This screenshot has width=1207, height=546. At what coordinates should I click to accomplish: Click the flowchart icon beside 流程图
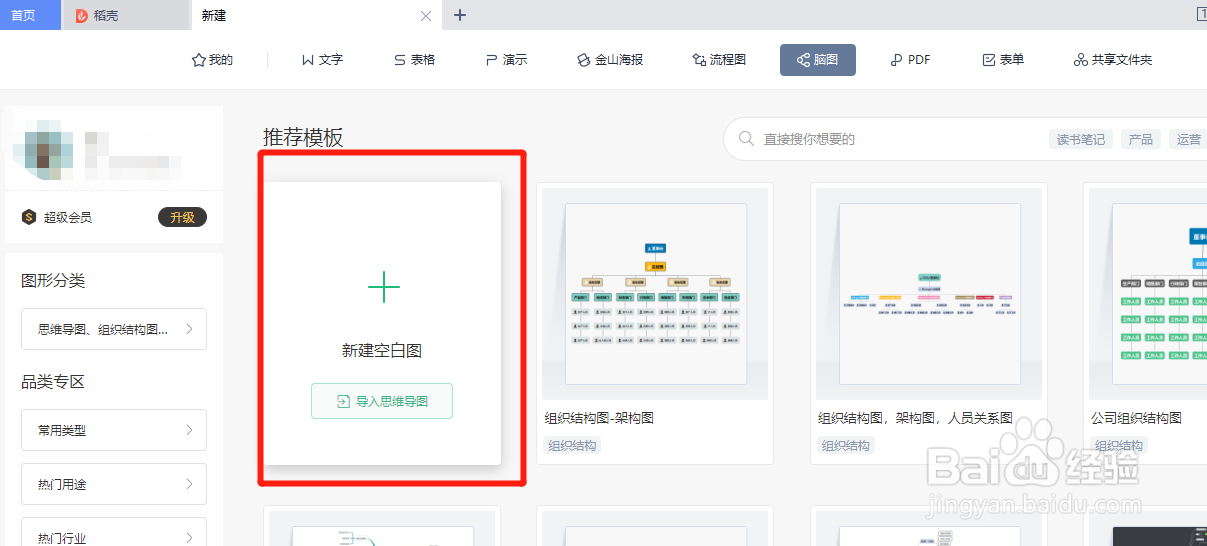(x=699, y=60)
